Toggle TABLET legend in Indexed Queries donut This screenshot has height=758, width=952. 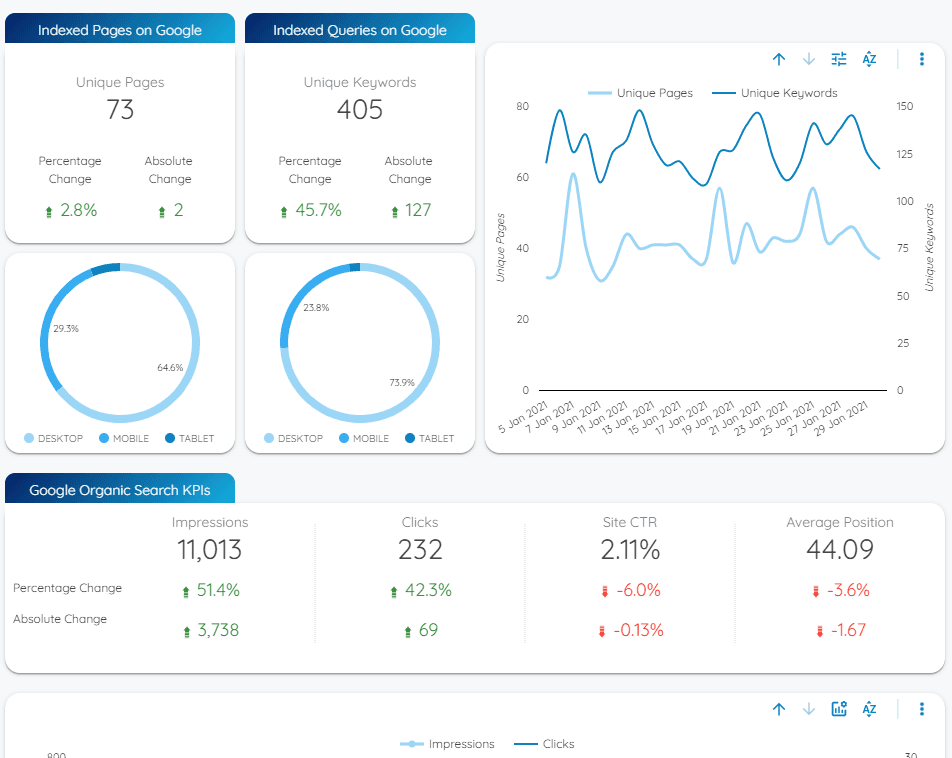429,439
